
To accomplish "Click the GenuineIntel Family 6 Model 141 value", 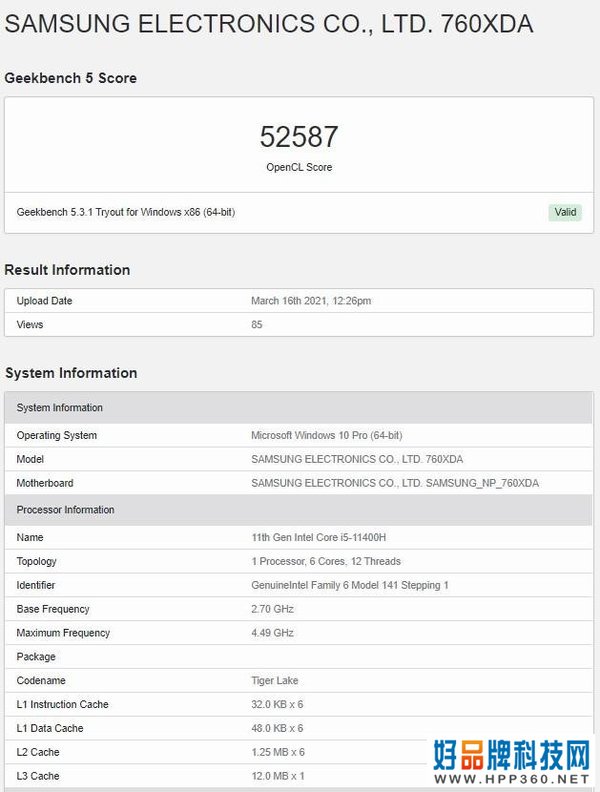I will point(350,585).
